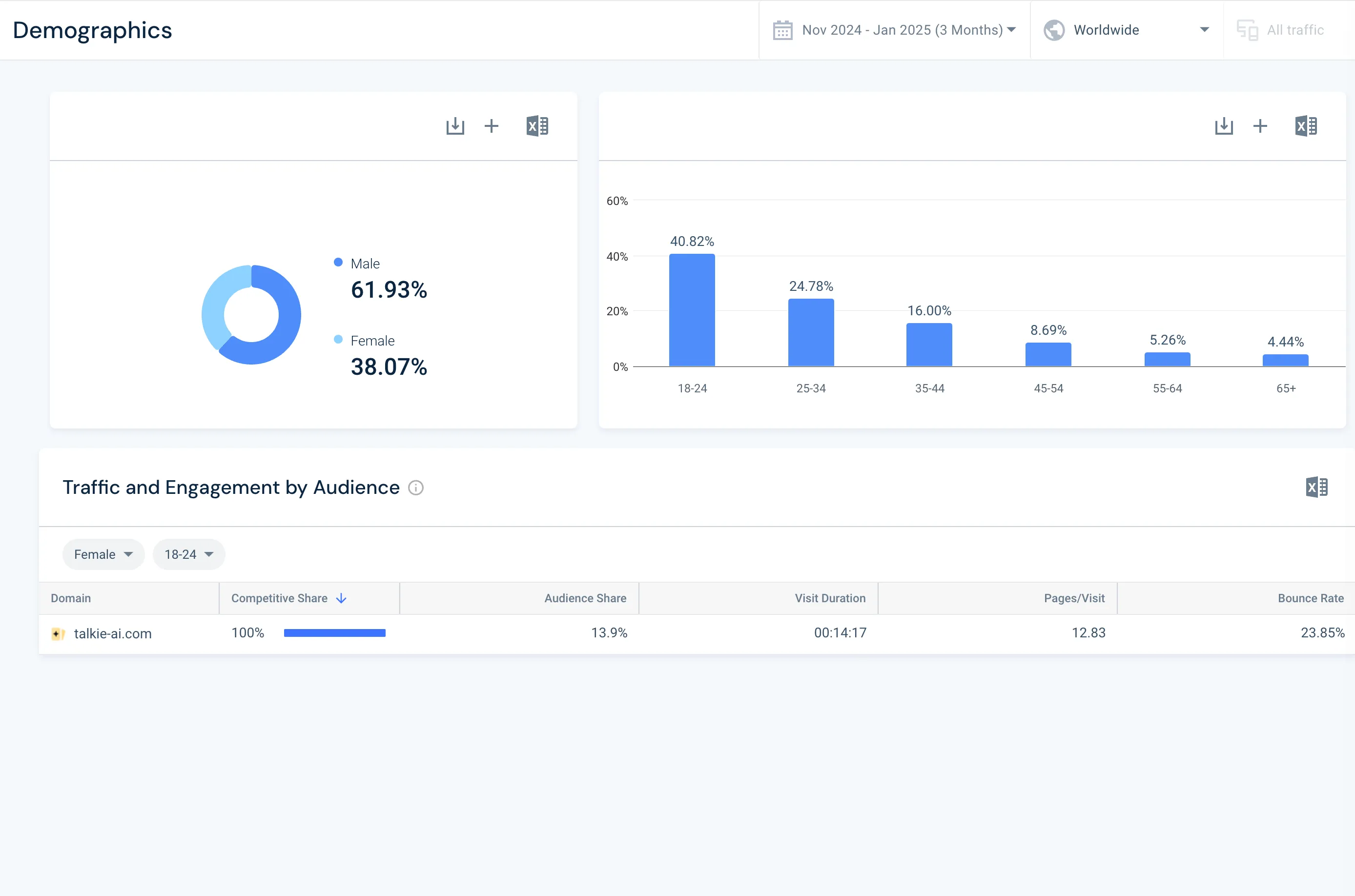Click the Male legend color dot
Viewport: 1355px width, 896px height.
[338, 262]
